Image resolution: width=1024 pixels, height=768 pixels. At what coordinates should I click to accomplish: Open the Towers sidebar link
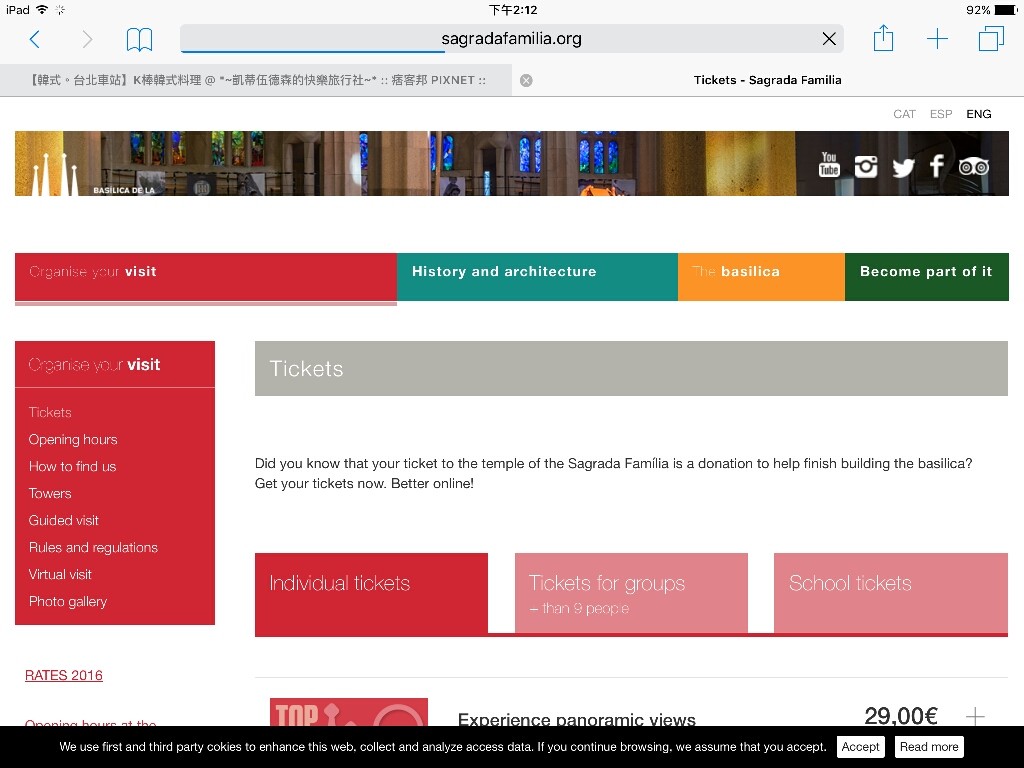(50, 493)
